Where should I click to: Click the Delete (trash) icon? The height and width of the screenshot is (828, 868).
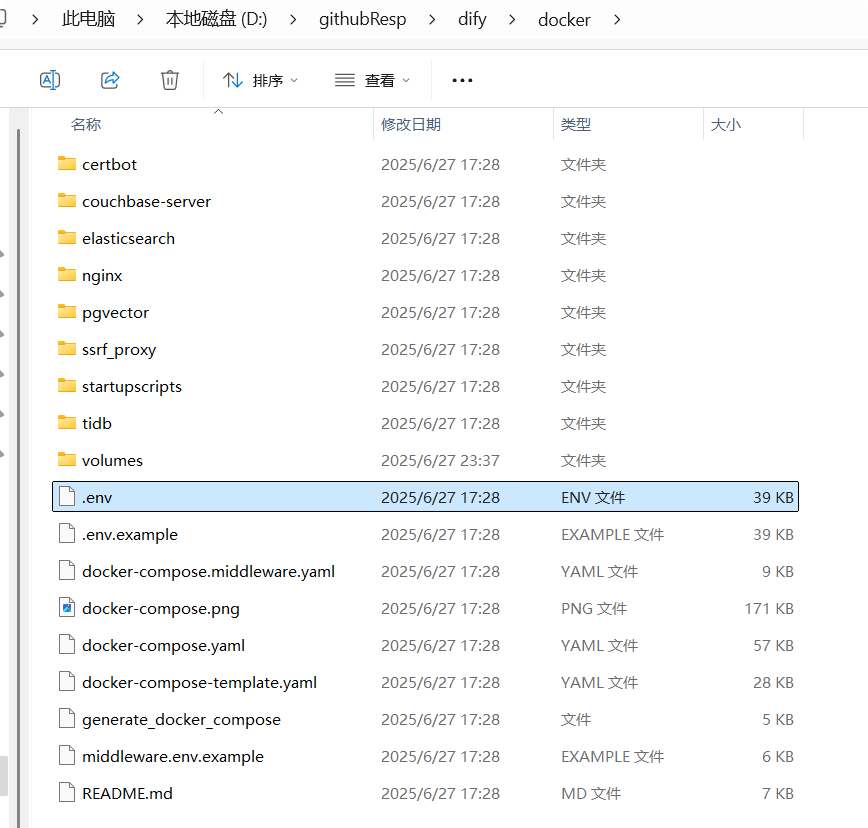(170, 80)
